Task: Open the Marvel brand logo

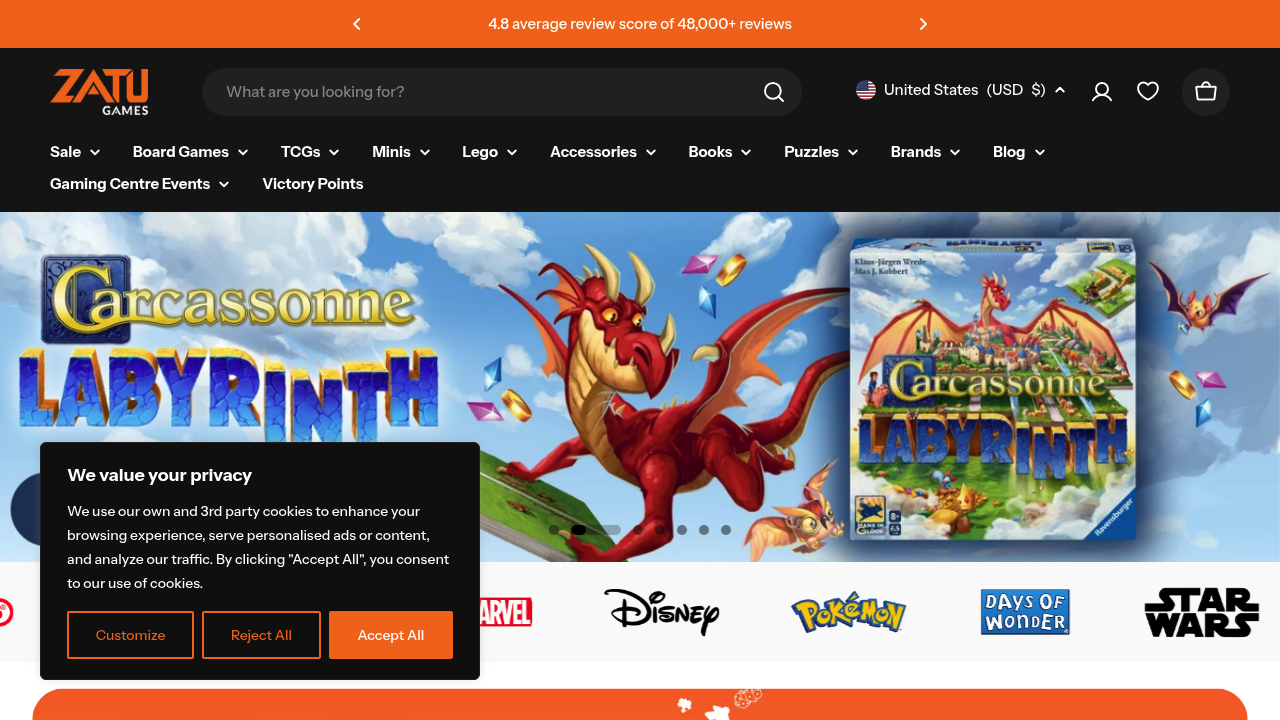Action: [x=506, y=612]
